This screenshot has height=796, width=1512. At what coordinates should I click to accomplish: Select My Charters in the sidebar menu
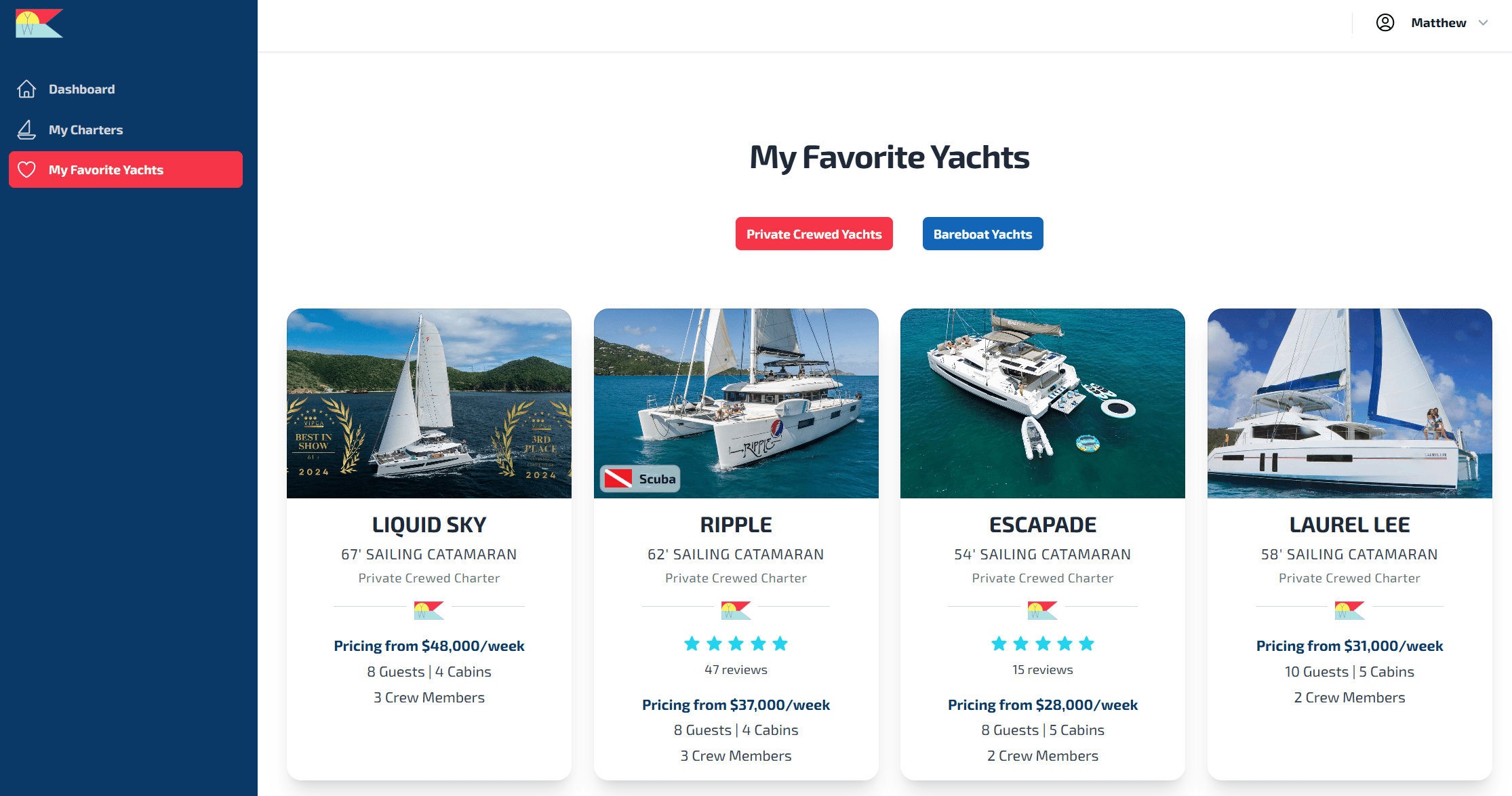pyautogui.click(x=86, y=129)
